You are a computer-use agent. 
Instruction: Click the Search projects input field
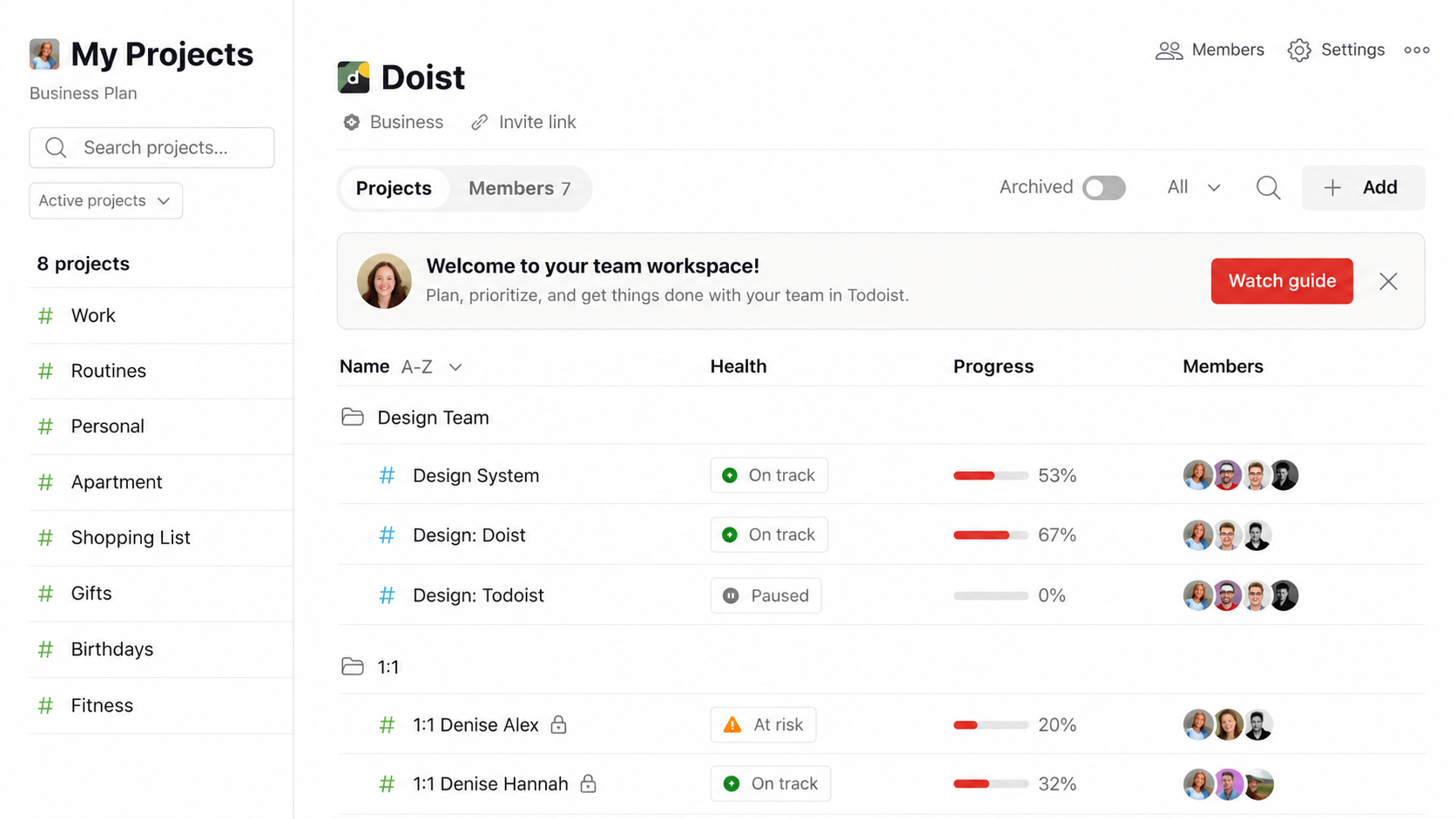point(152,148)
